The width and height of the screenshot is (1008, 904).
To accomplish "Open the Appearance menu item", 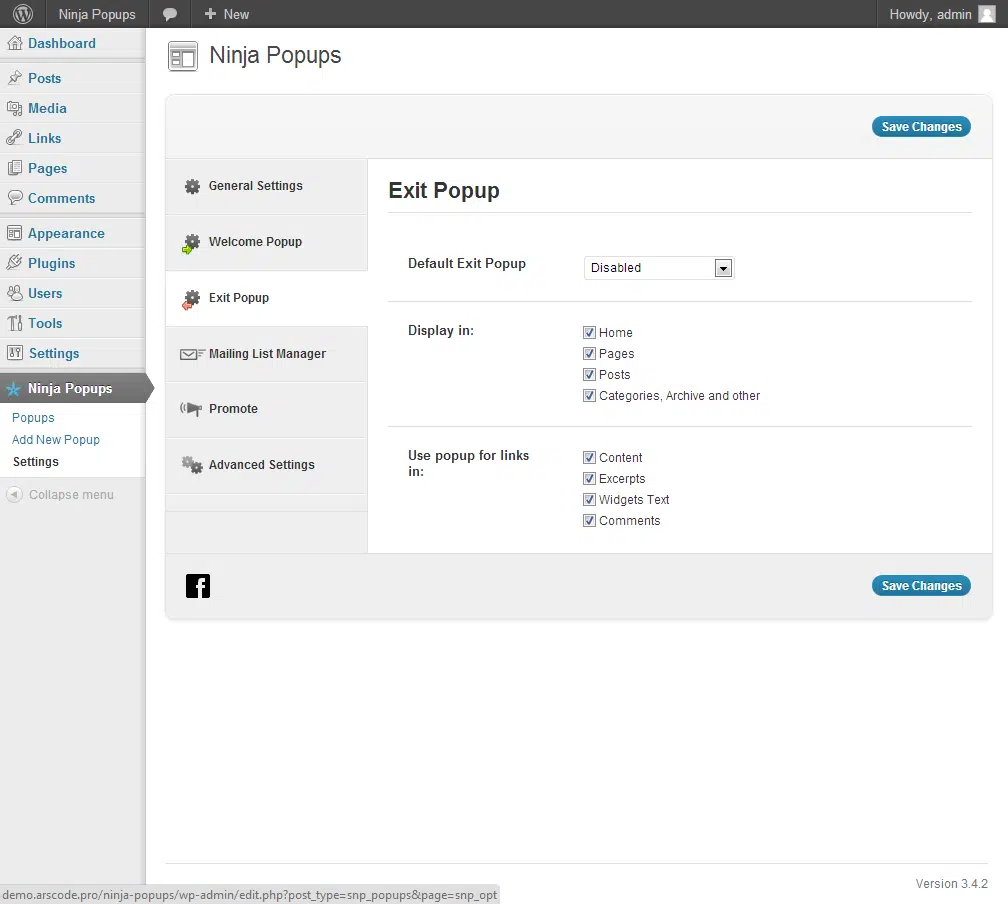I will pyautogui.click(x=73, y=233).
